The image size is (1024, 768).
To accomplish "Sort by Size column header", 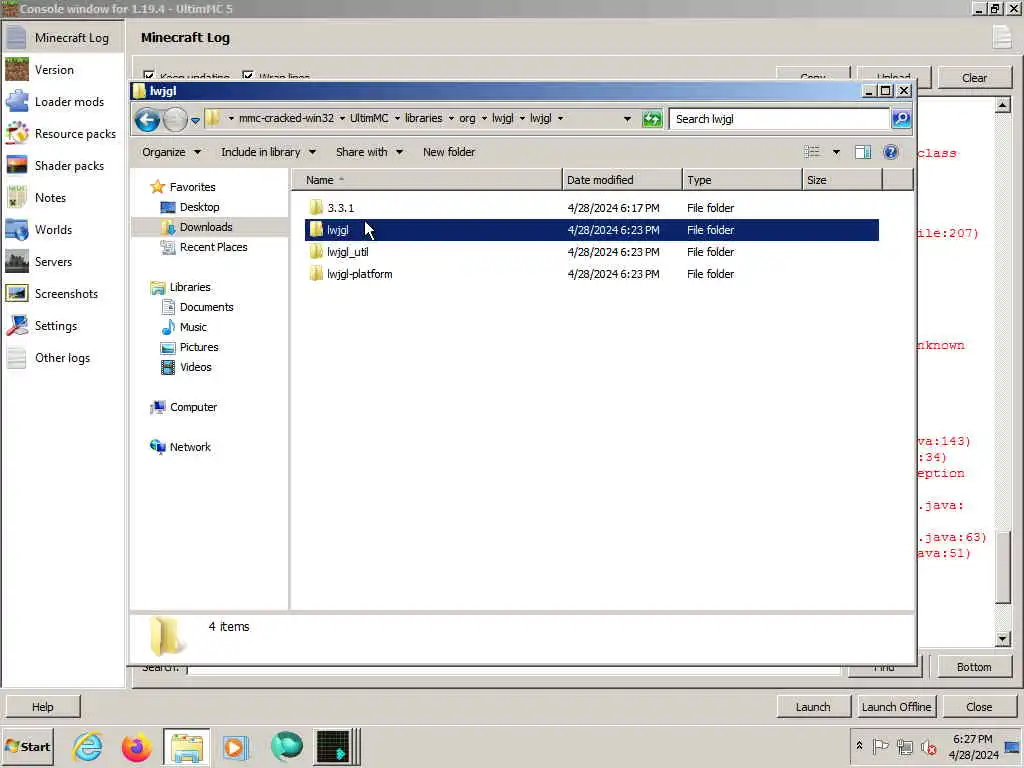I will click(842, 180).
